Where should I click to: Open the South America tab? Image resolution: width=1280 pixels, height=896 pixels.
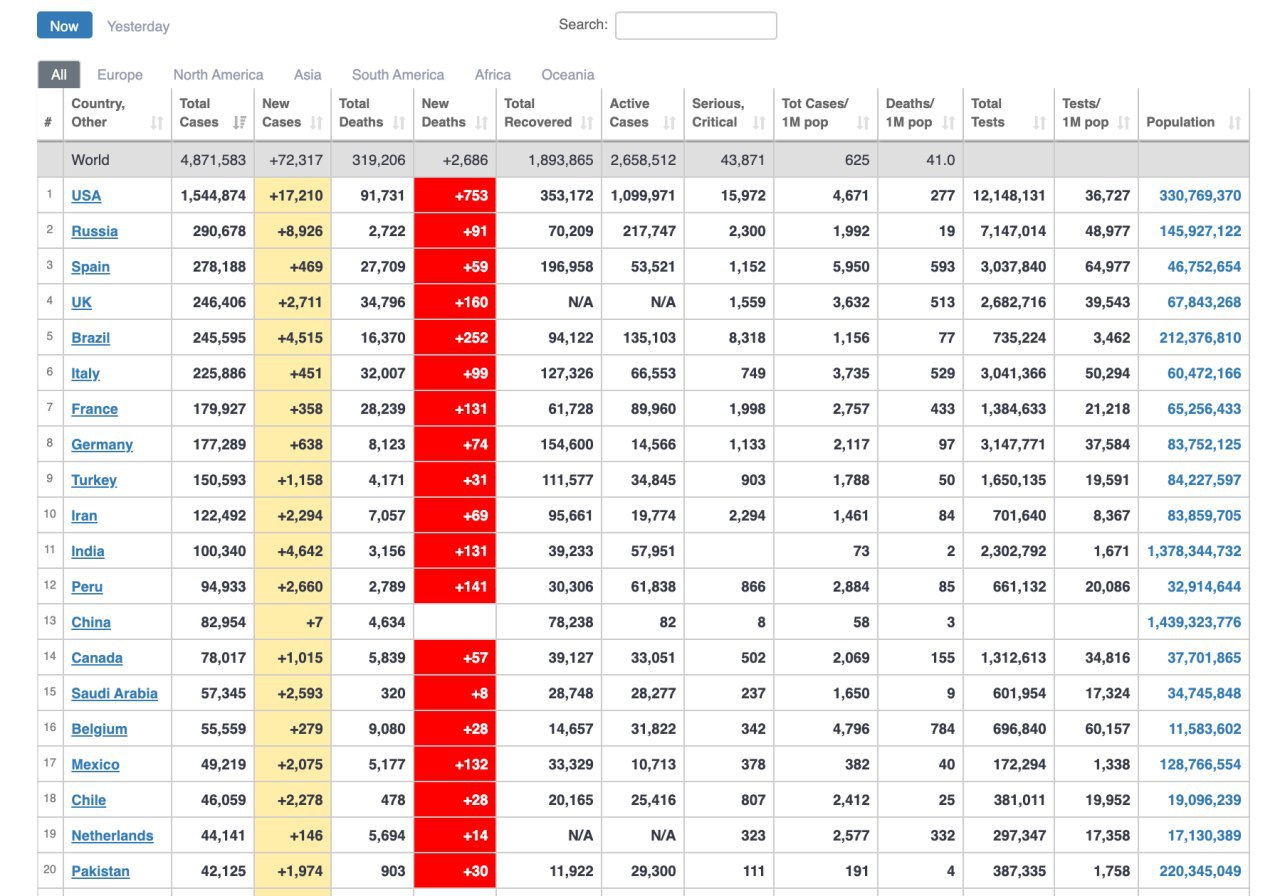pos(398,74)
